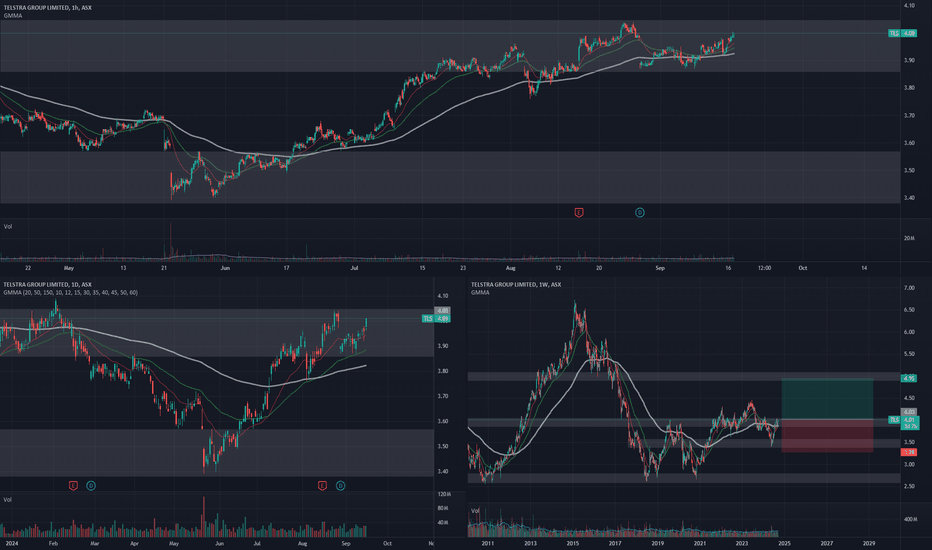Viewport: 932px width, 550px height.
Task: Click the 'Jul' date label on the 1h time axis
Action: click(354, 268)
